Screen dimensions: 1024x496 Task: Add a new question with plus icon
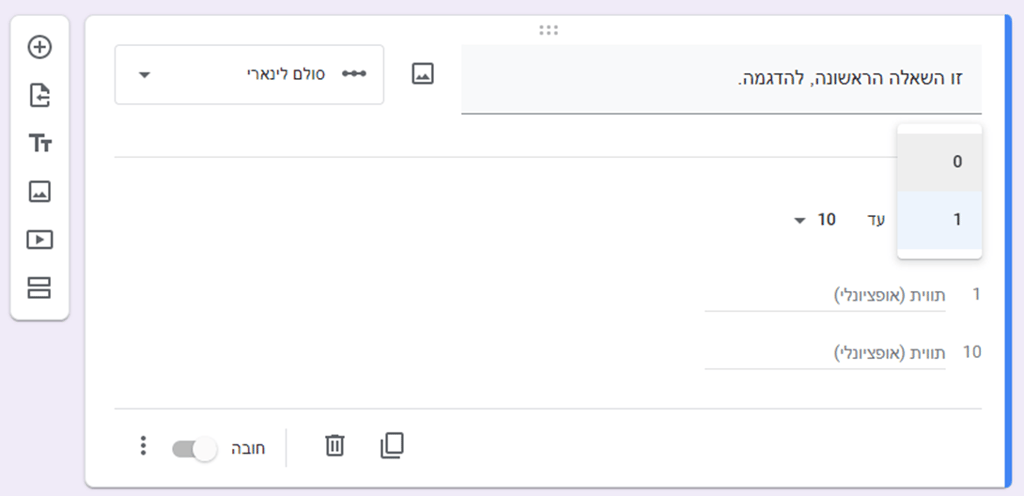point(40,47)
